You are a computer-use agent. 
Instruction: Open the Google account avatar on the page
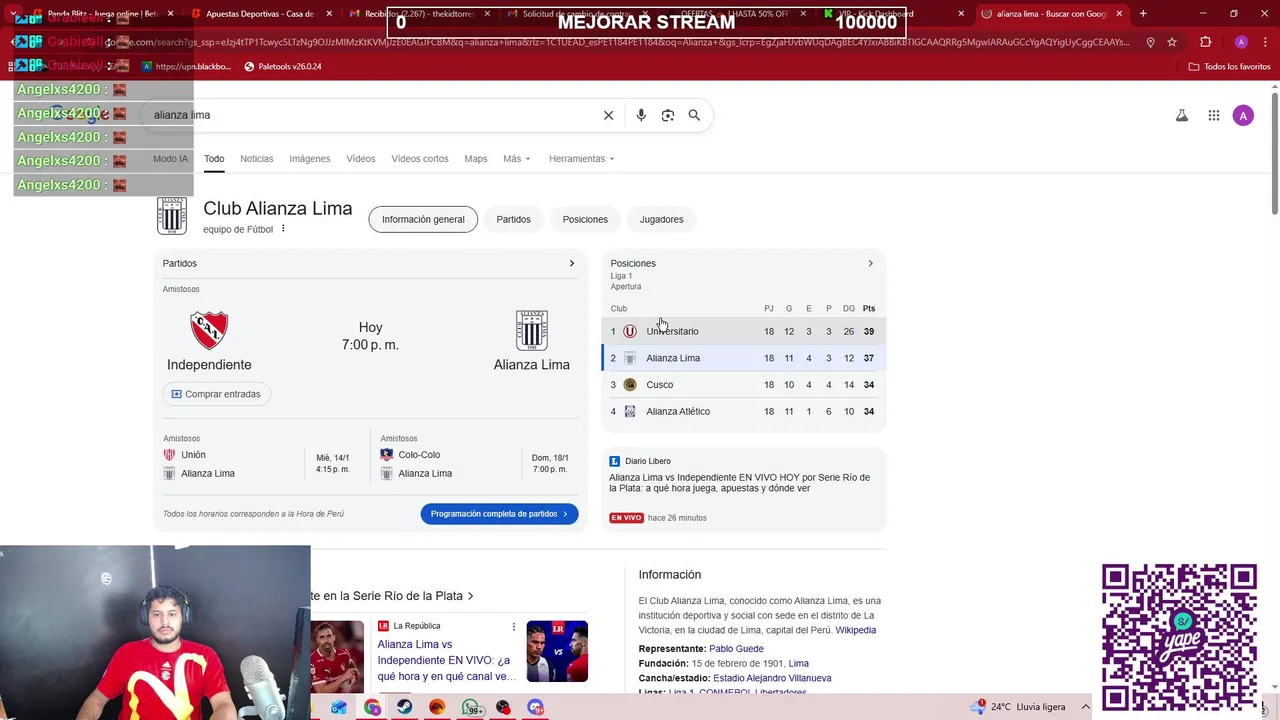(1243, 115)
